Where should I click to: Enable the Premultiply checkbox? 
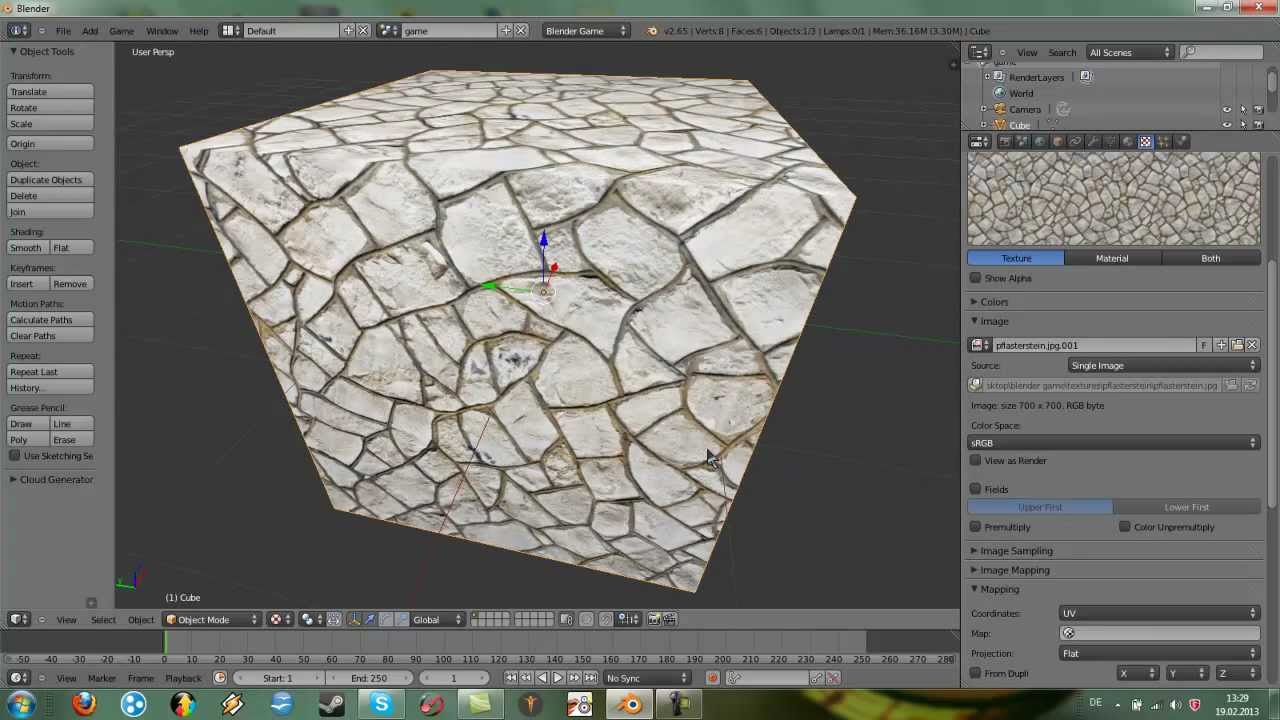[975, 527]
